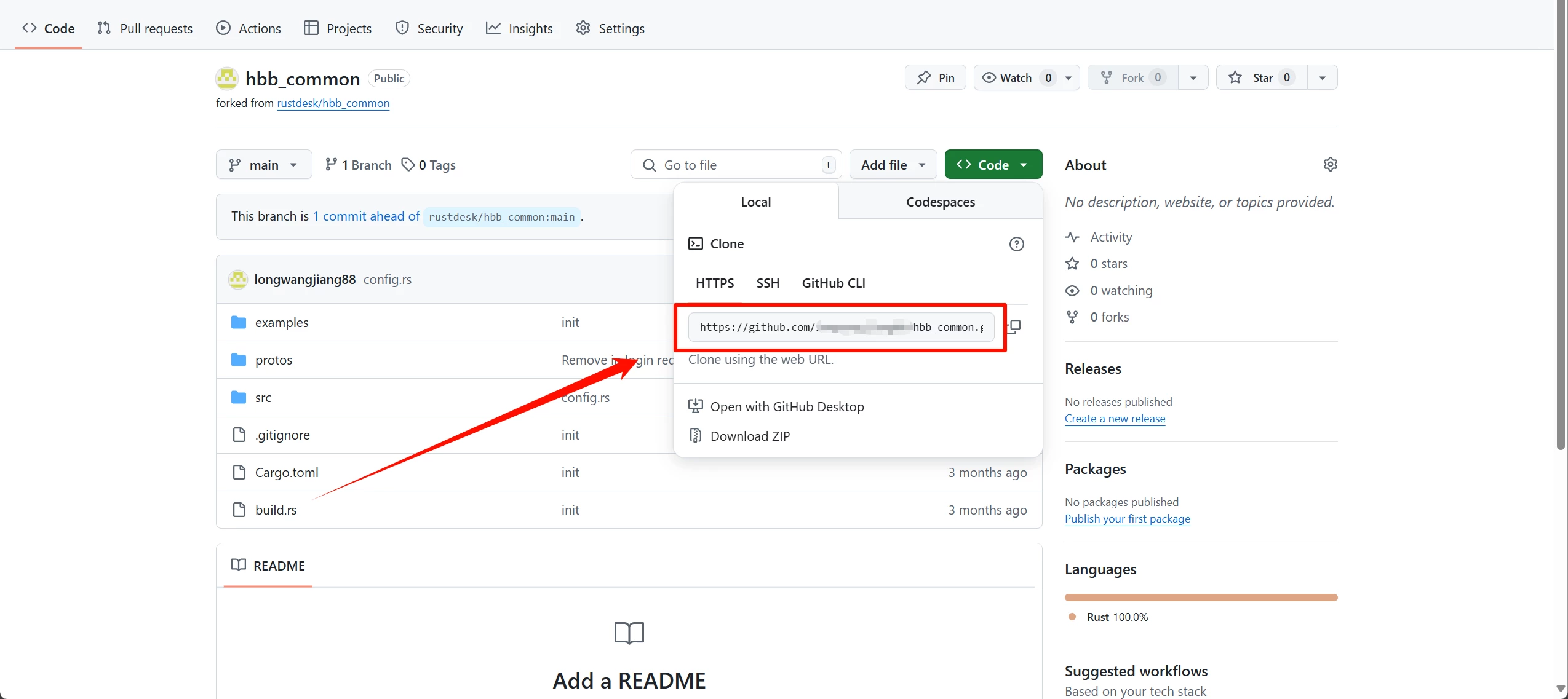Open the rustdesk/hbb_common upstream link

pyautogui.click(x=333, y=103)
